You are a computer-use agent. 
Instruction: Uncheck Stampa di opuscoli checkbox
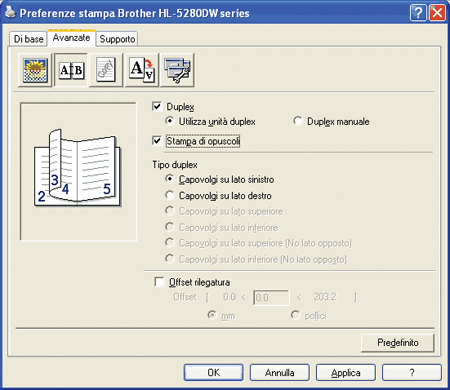point(157,141)
